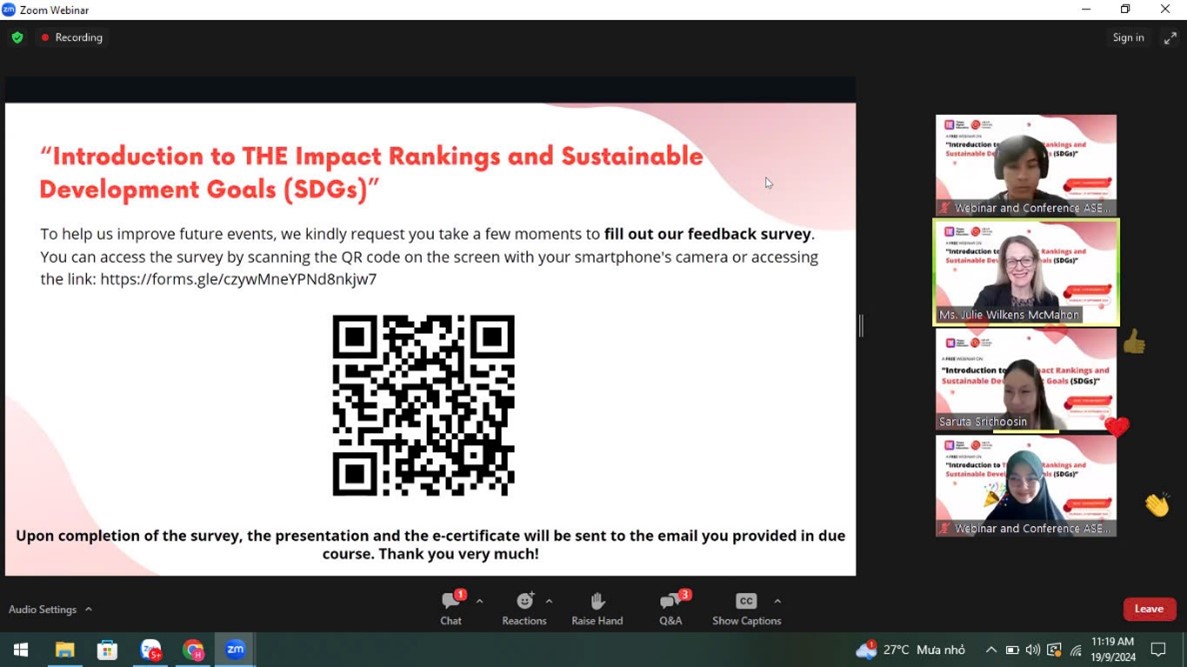Viewport: 1187px width, 667px height.
Task: Enter full screen with the expand icon
Action: coord(1170,38)
